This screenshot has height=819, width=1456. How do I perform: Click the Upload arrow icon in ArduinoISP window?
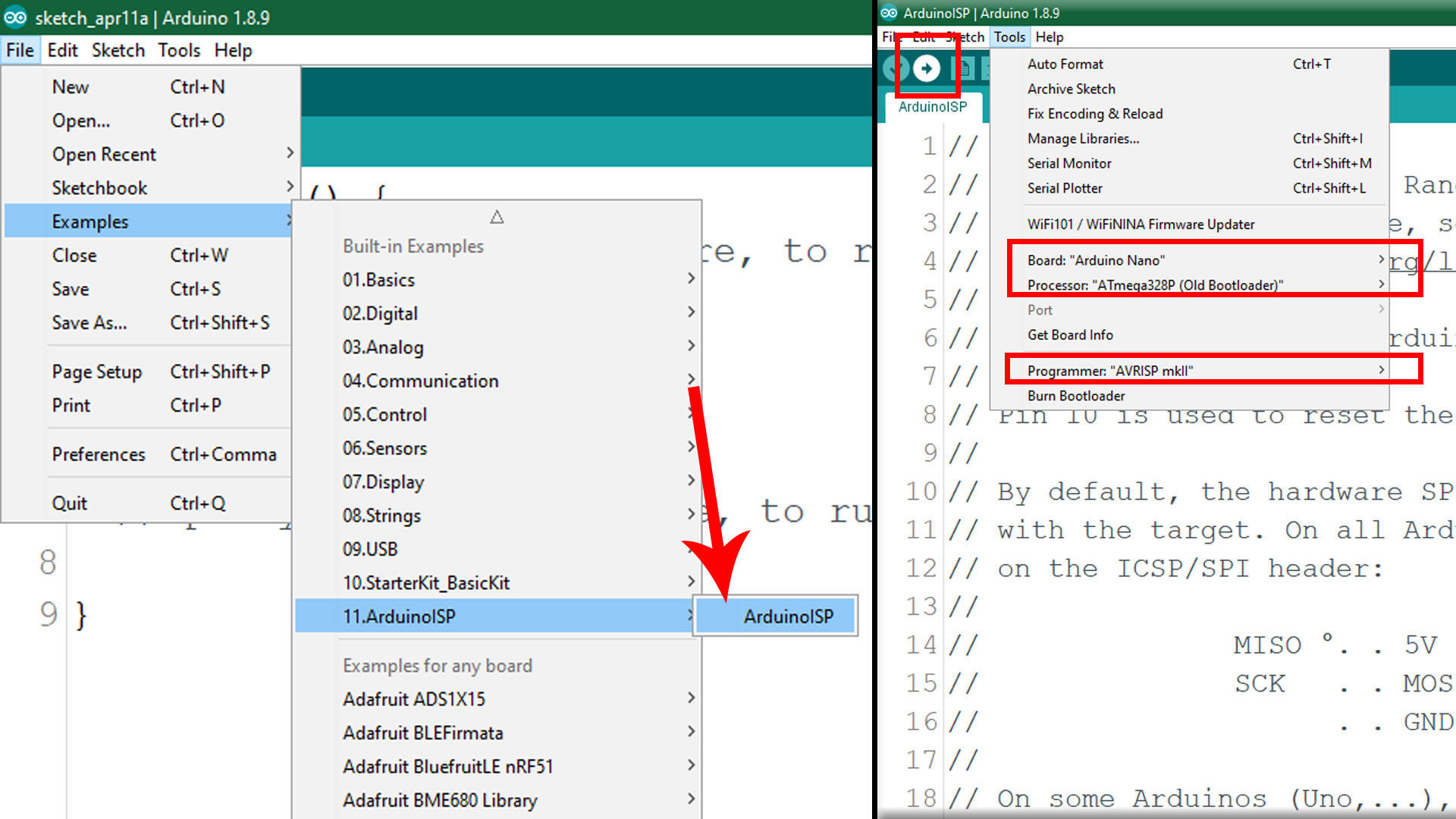coord(926,68)
